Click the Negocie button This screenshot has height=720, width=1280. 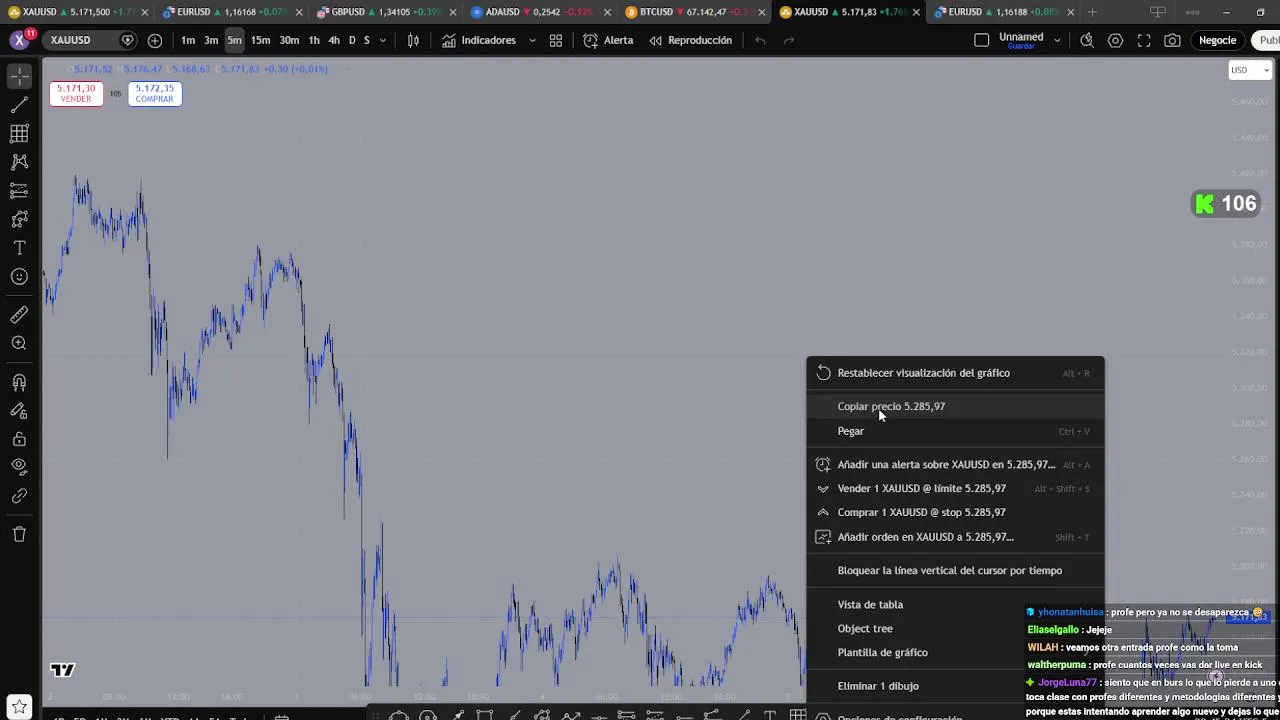pos(1217,40)
